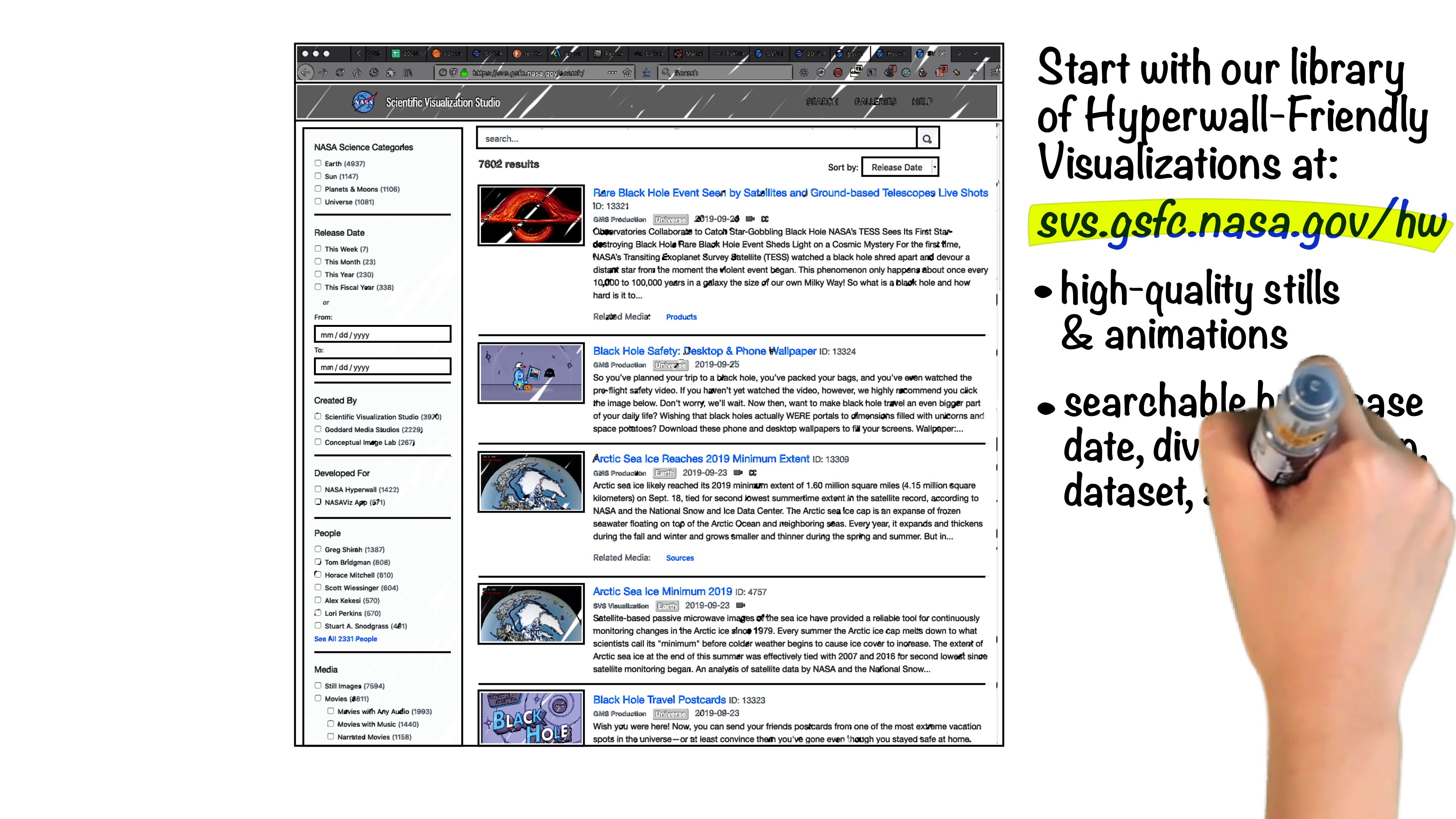The height and width of the screenshot is (819, 1456).
Task: Check the Earth (4937) category
Action: pyautogui.click(x=318, y=163)
